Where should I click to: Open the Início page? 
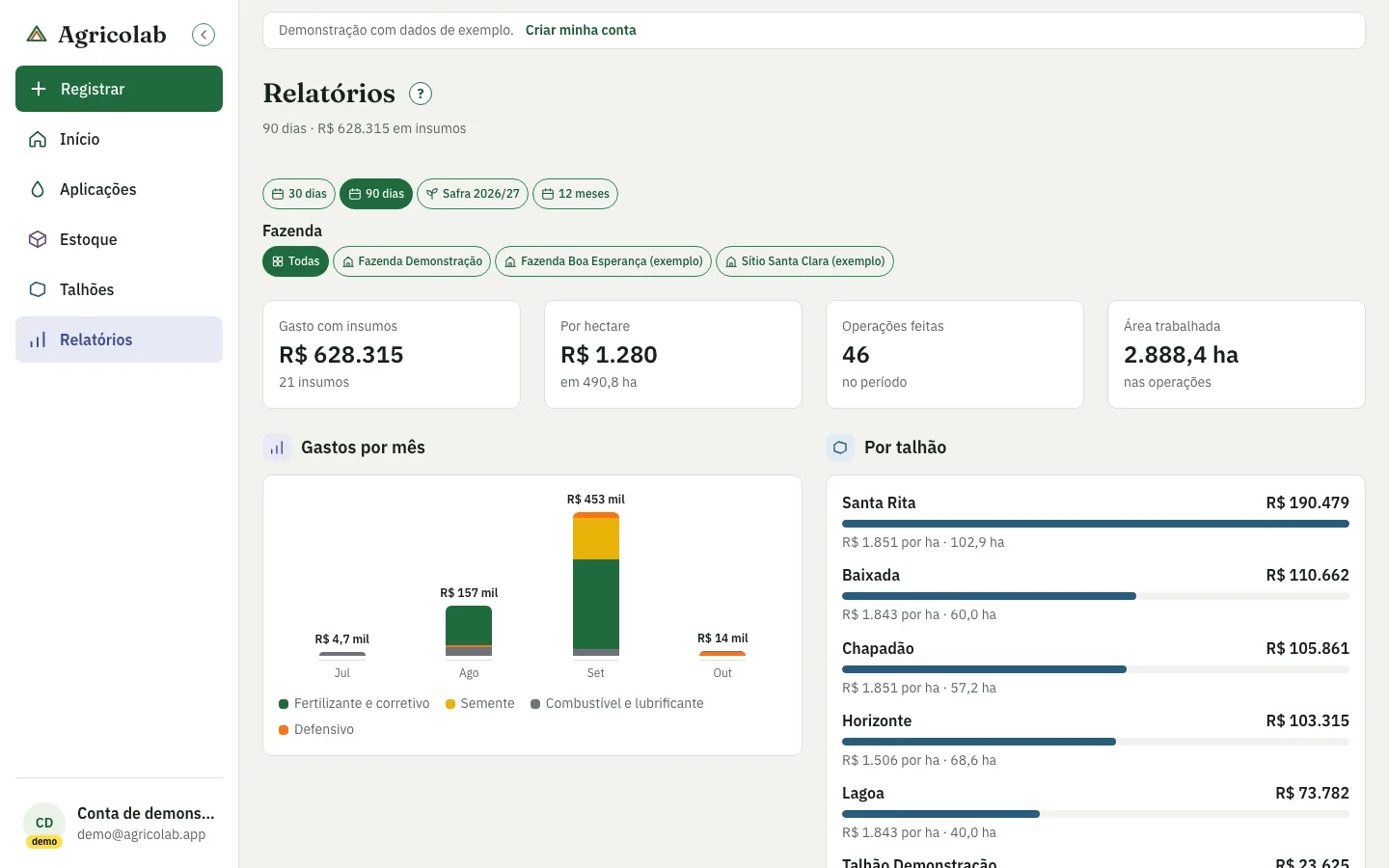coord(119,139)
